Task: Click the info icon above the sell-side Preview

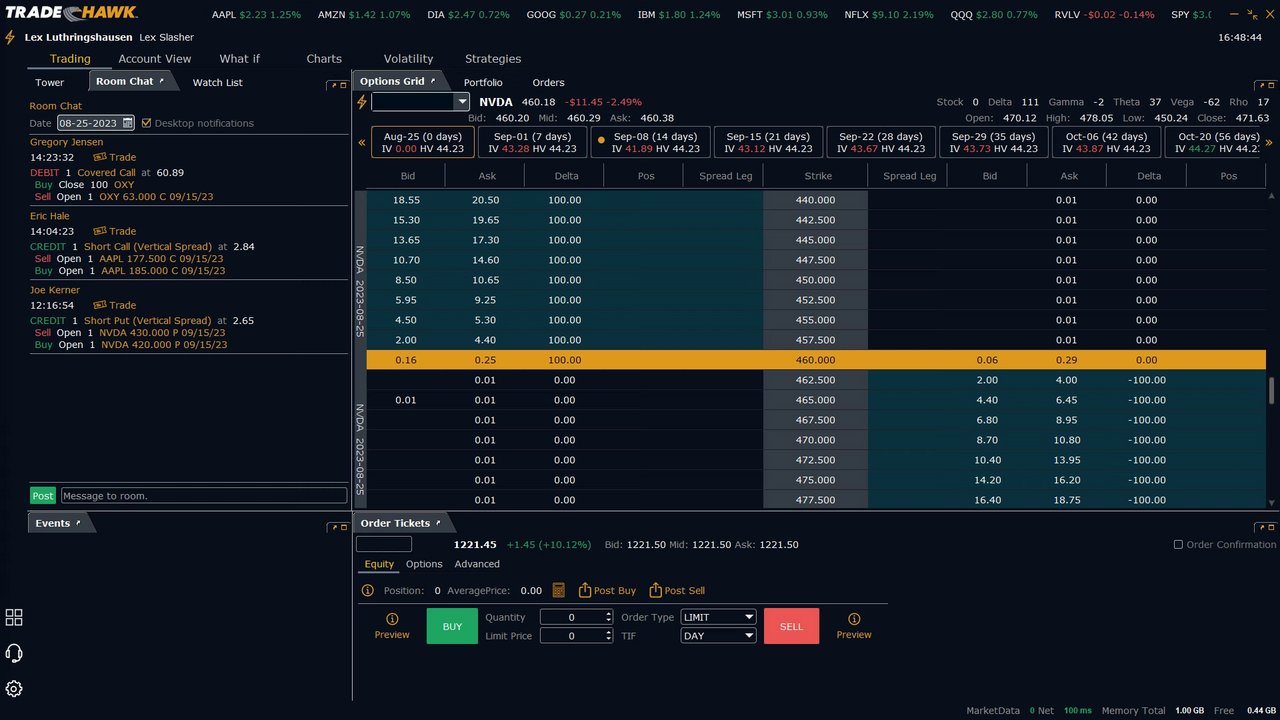Action: point(854,619)
